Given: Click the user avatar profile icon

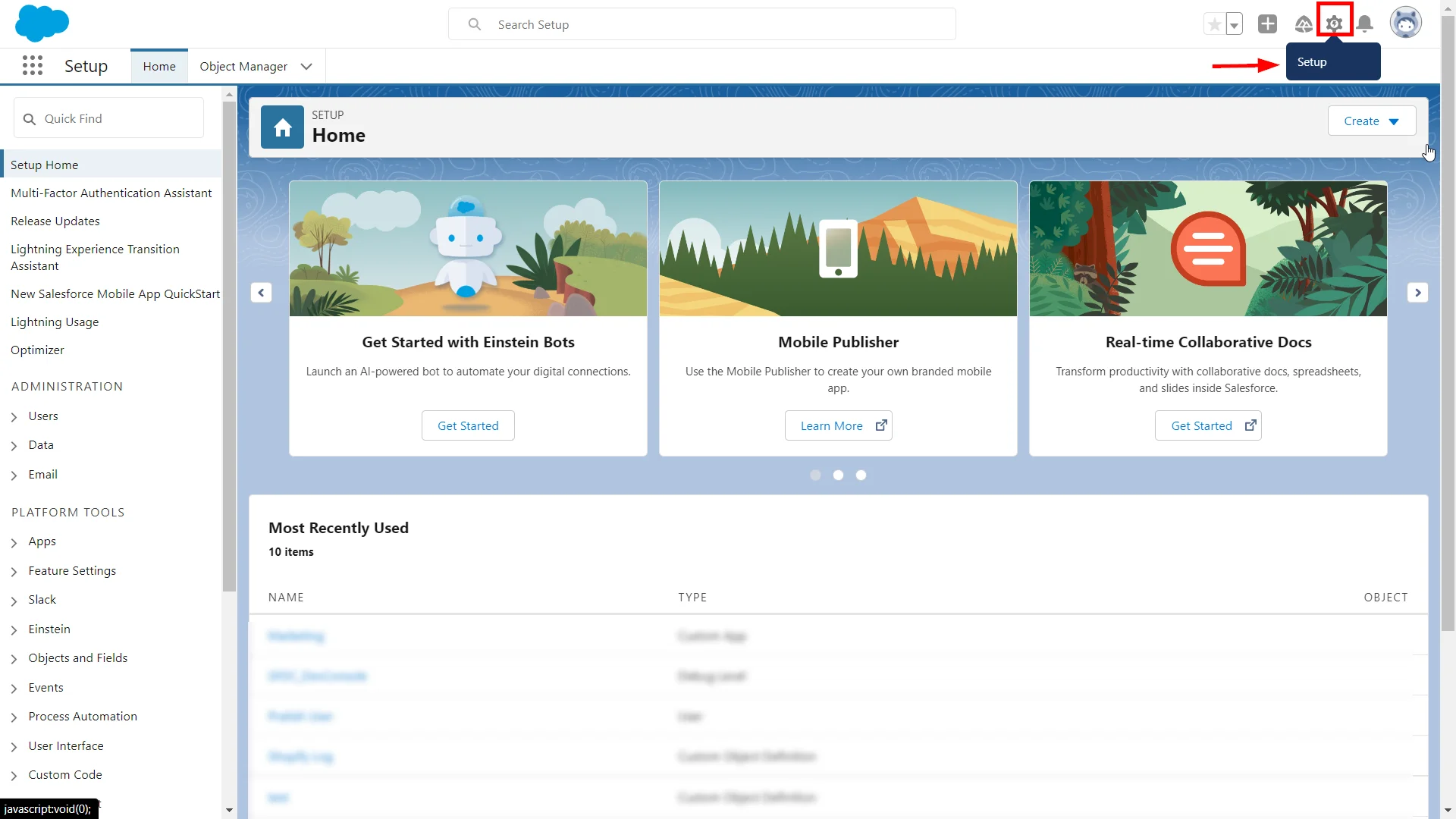Looking at the screenshot, I should coord(1406,22).
